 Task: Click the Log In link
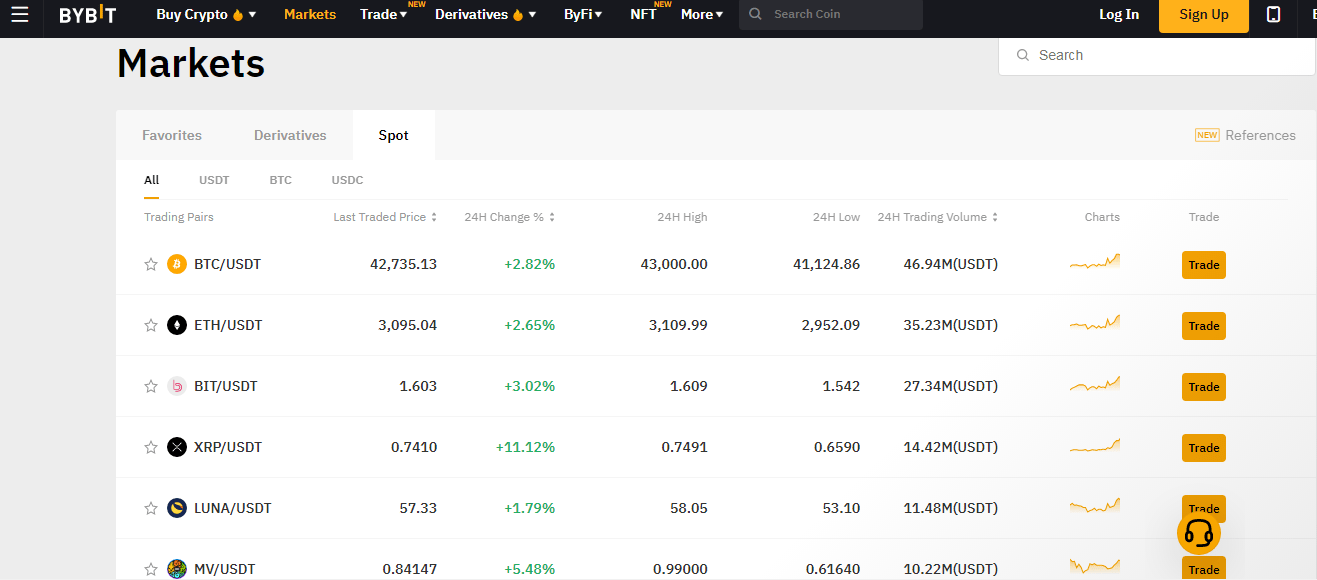(1119, 14)
